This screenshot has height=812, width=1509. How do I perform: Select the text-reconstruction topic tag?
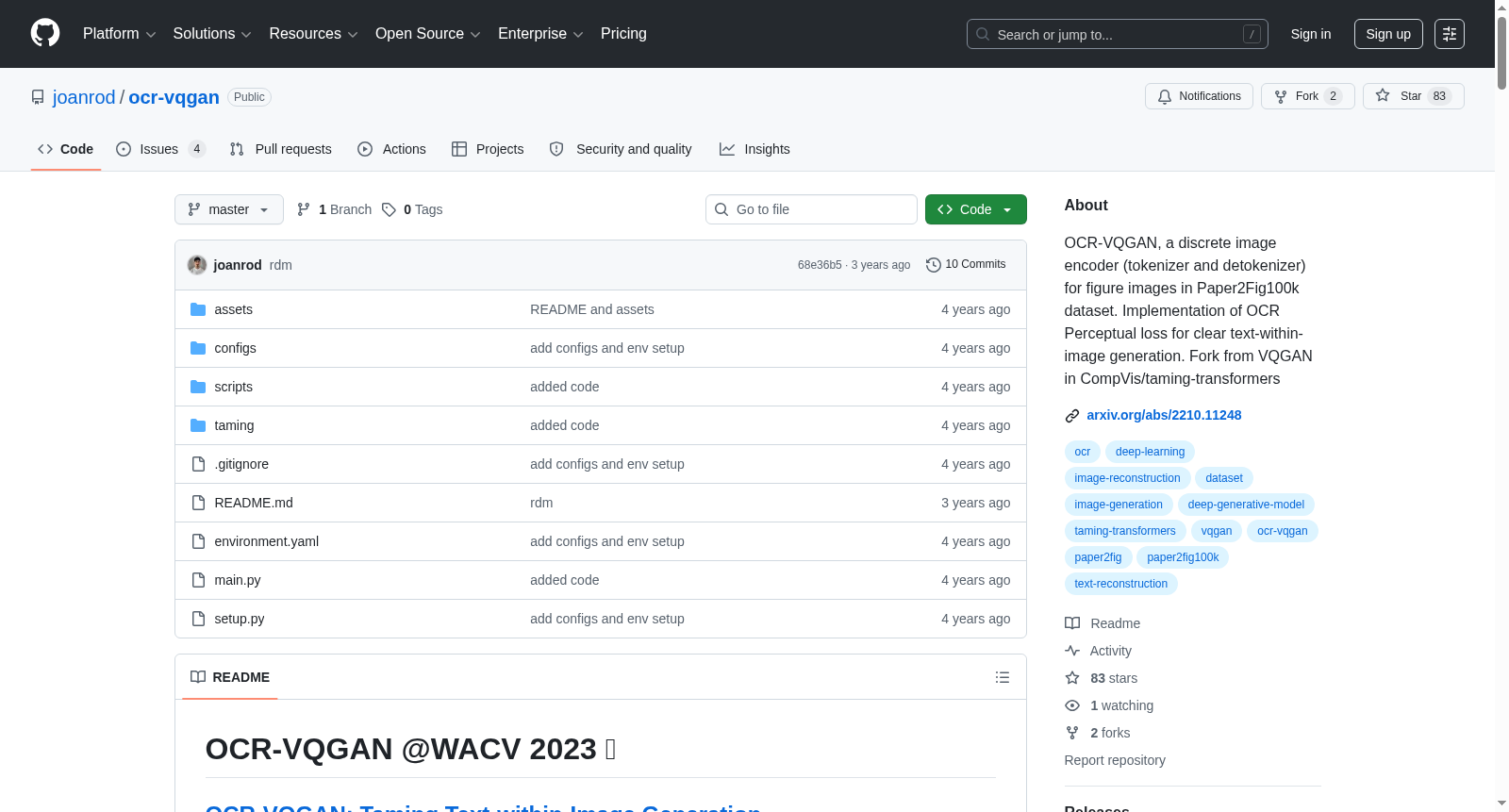pos(1120,584)
